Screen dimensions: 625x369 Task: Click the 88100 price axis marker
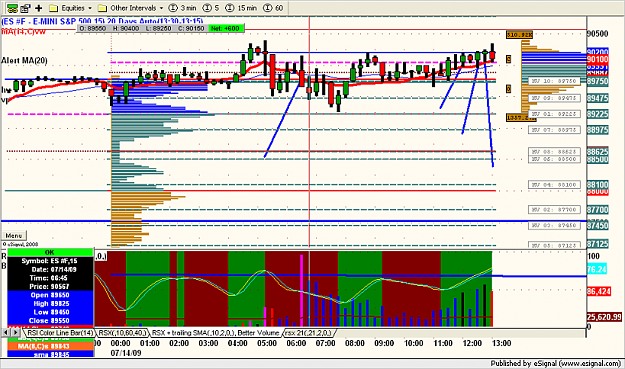coord(597,185)
